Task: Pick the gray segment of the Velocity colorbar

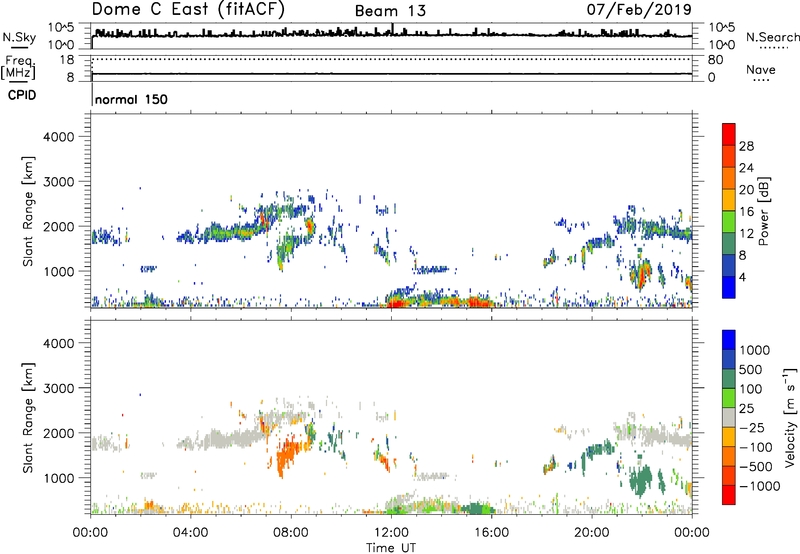Action: [729, 418]
